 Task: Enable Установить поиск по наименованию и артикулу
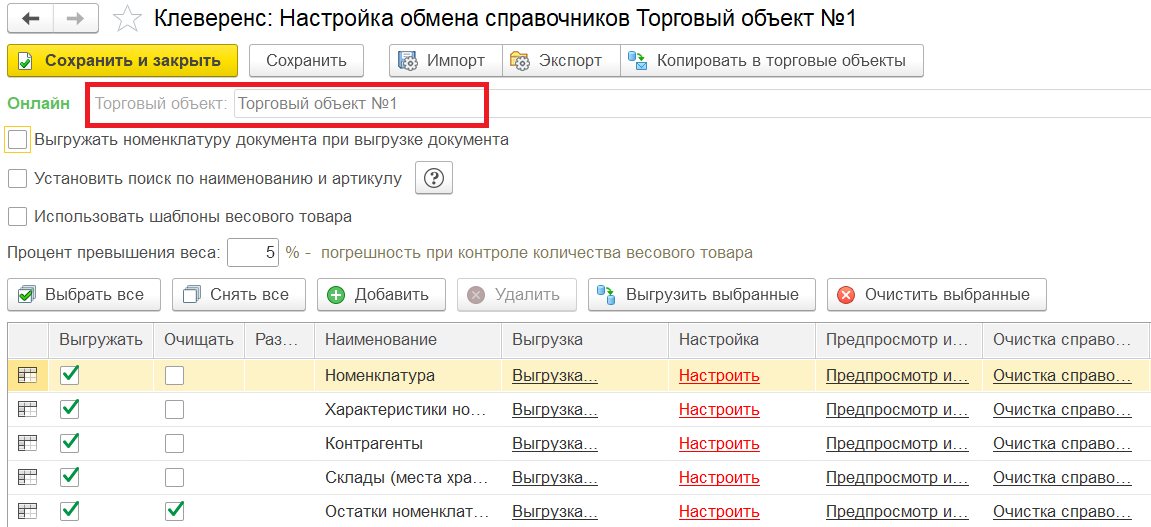coord(18,178)
